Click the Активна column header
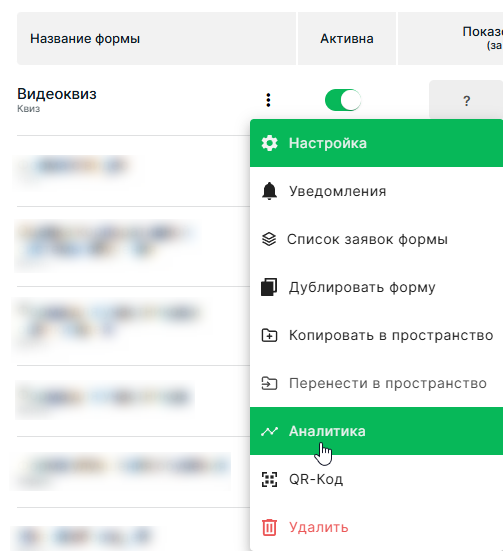 347,39
